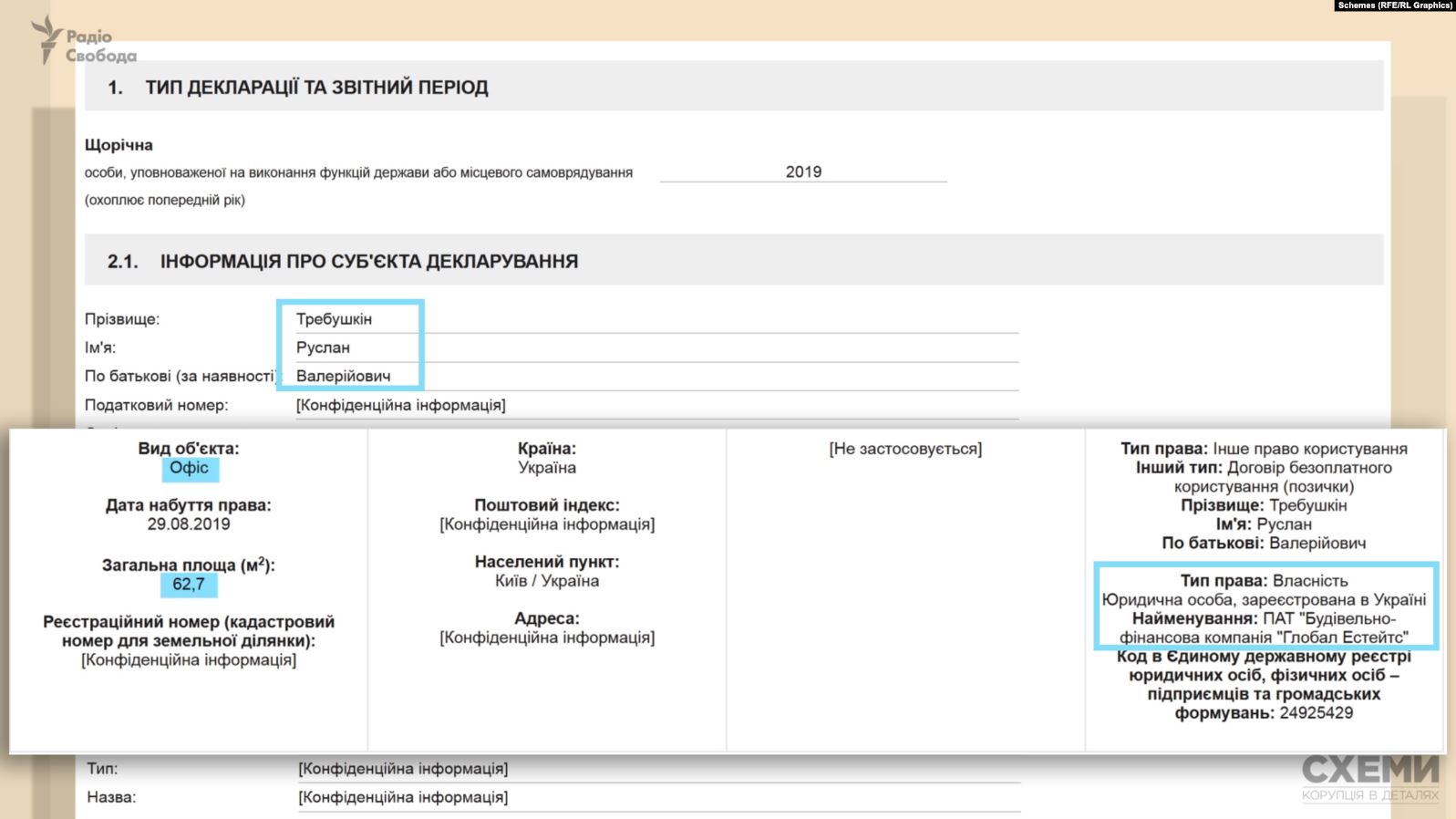The height and width of the screenshot is (819, 1456).
Task: Click the city value 'Київ / Україна'
Action: pyautogui.click(x=547, y=581)
